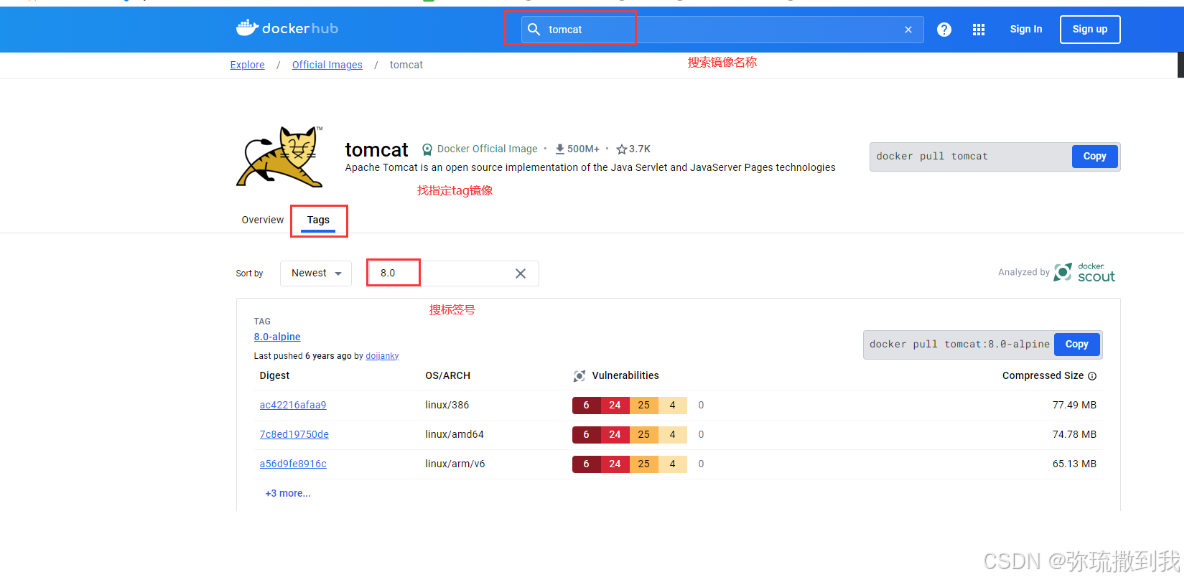Click the docker pull tomcat command text
Viewport: 1184px width, 581px height.
pyautogui.click(x=932, y=156)
